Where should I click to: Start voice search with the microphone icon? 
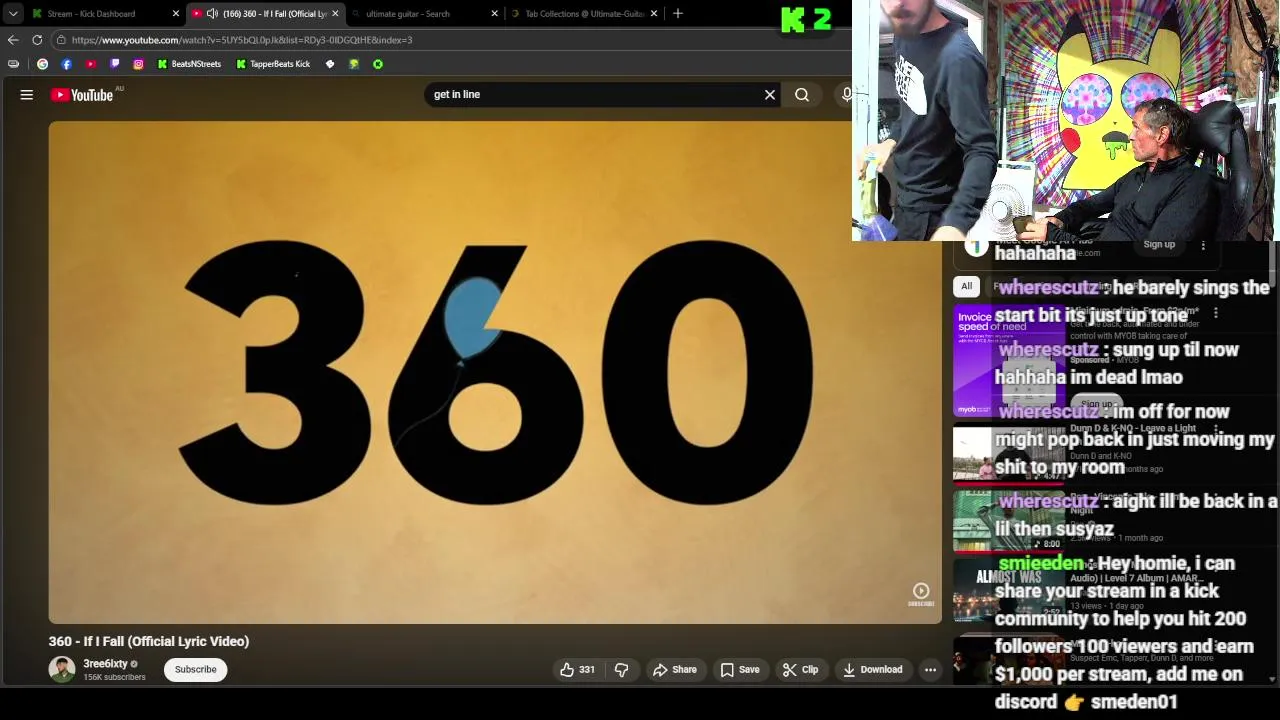(847, 94)
